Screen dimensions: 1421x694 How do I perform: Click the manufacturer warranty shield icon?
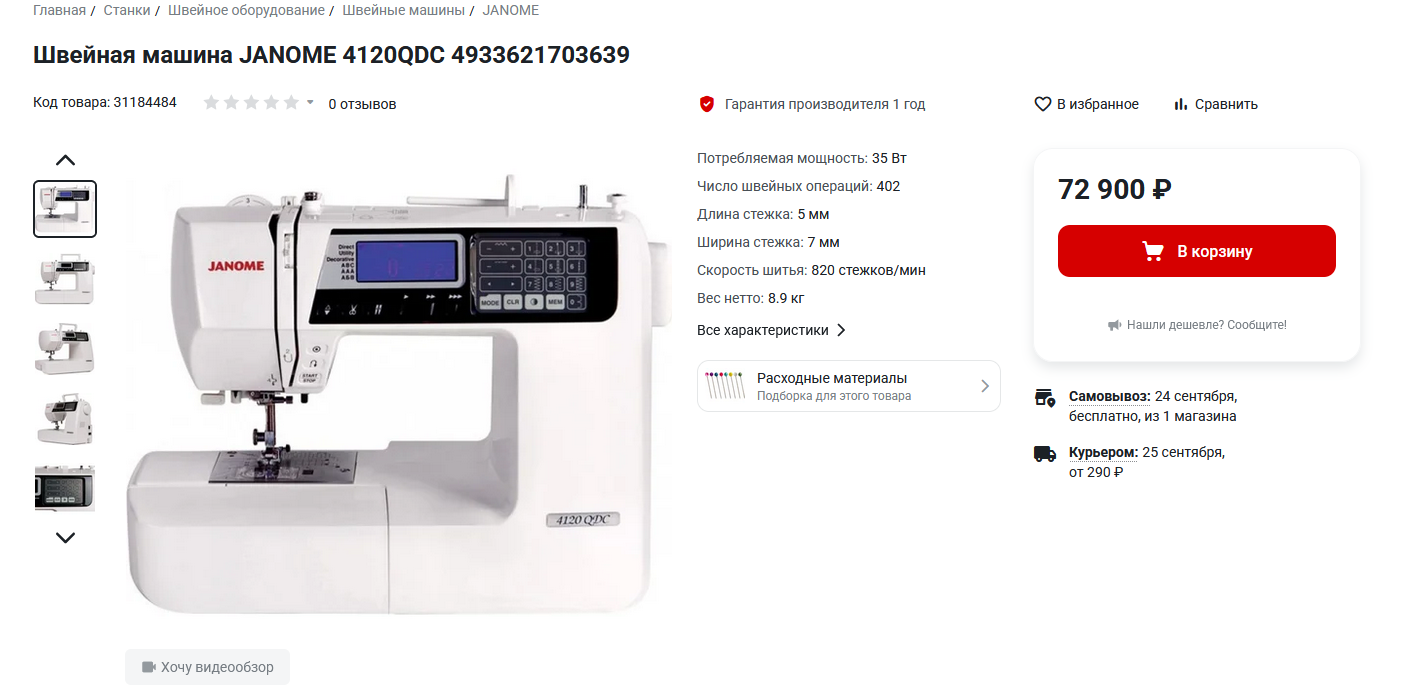point(706,104)
